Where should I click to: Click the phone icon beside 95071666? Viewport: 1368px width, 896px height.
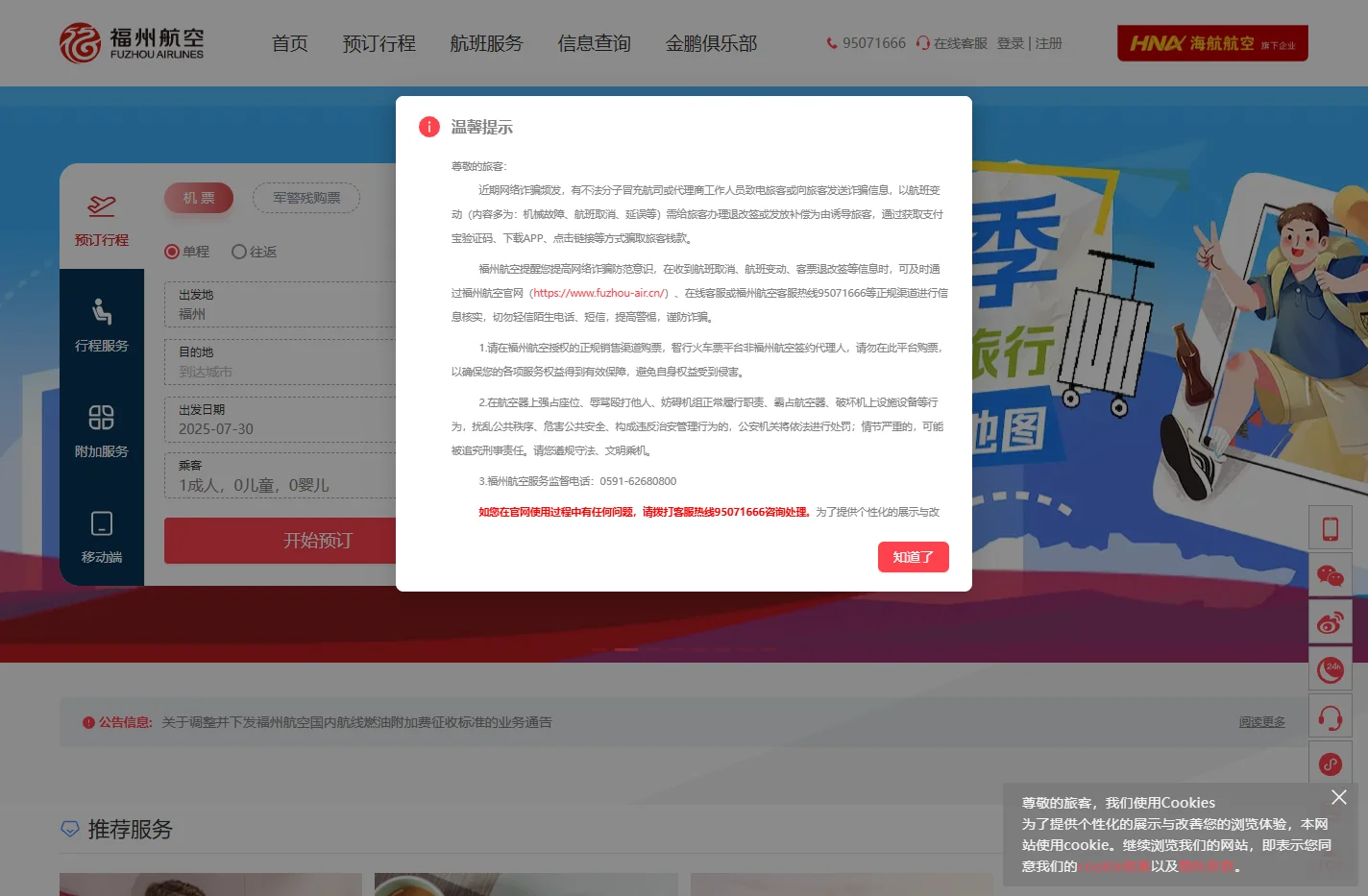point(832,43)
